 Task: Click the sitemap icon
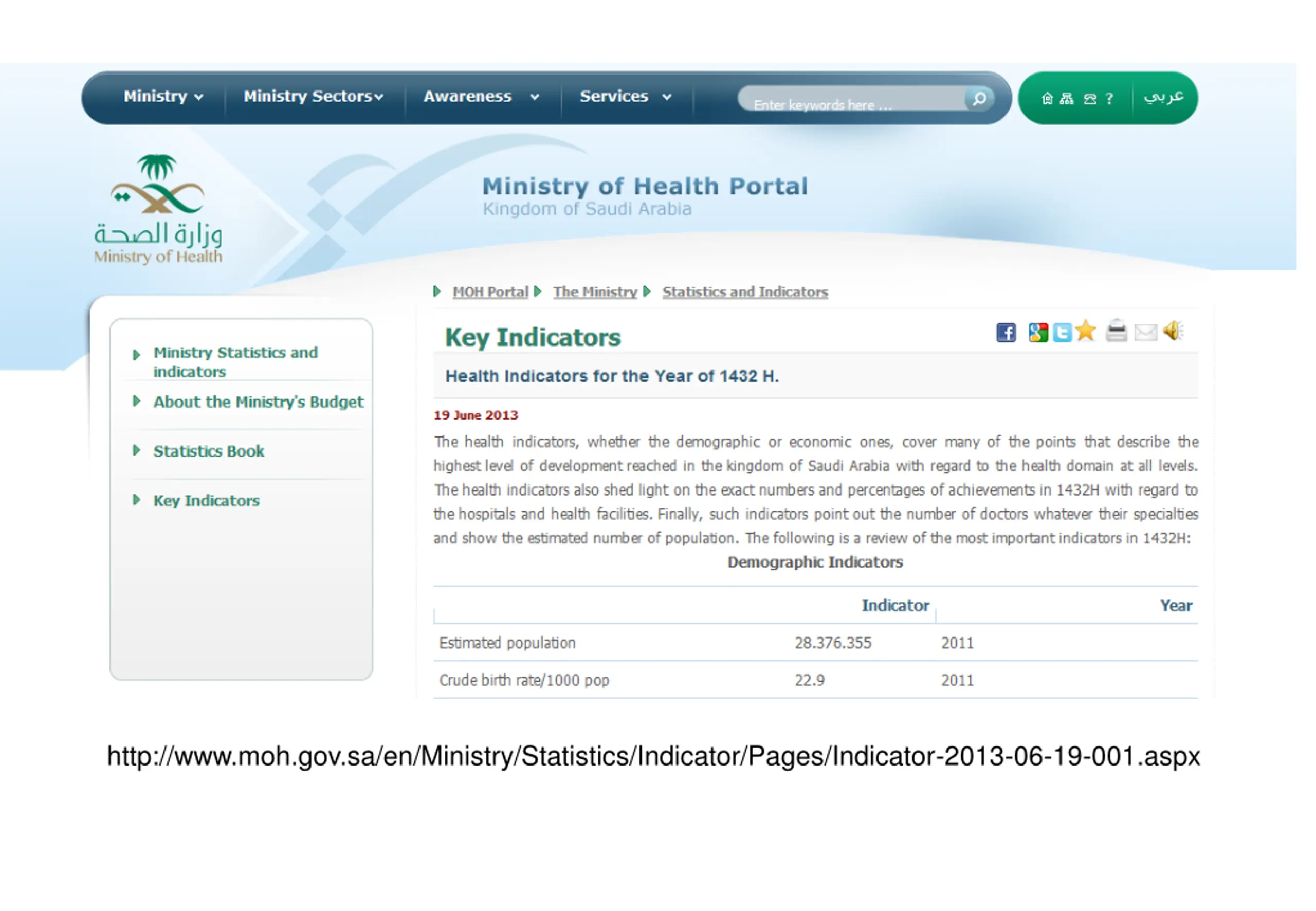1066,99
